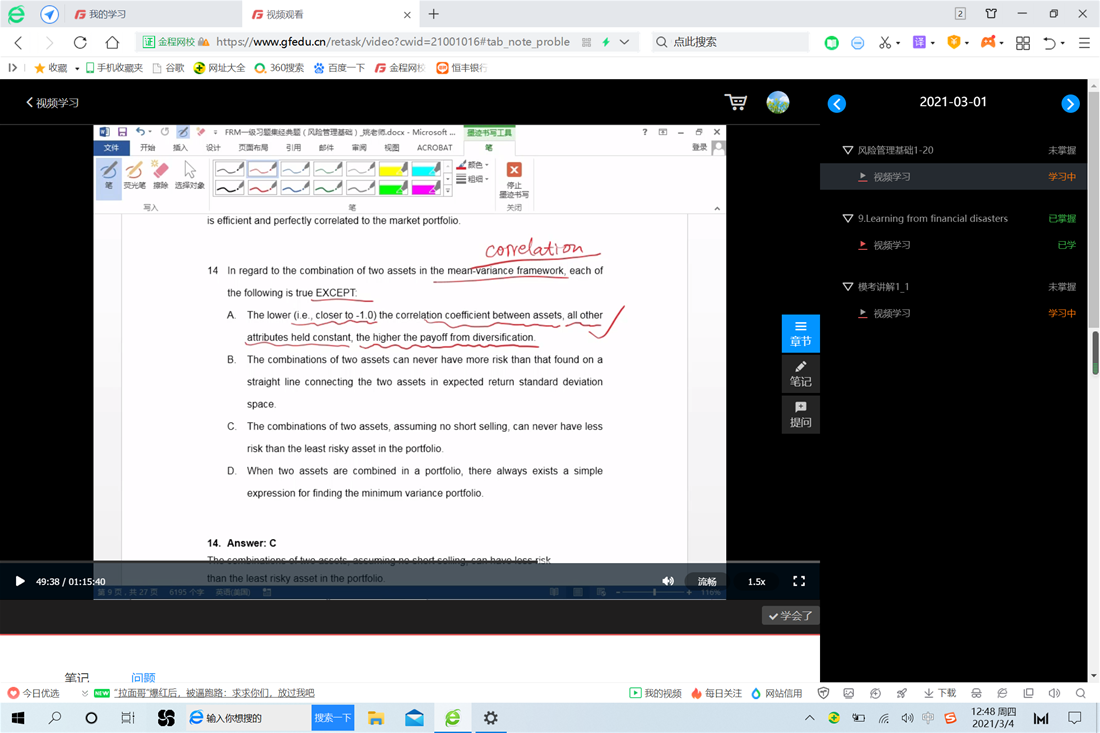
Task: Open 今日优选 in status bar
Action: pos(34,693)
